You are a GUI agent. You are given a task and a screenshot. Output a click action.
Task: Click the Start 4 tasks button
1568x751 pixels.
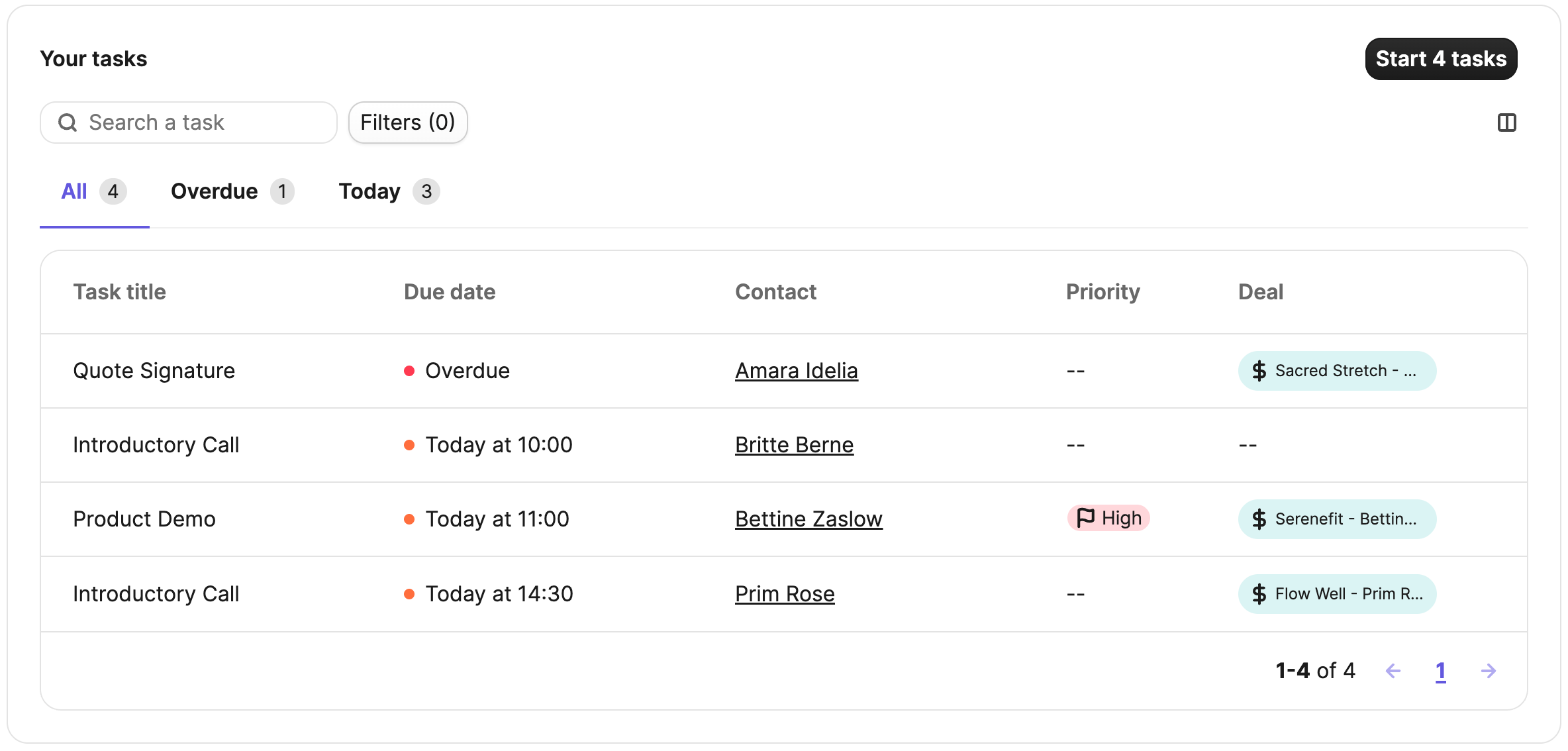[x=1441, y=59]
